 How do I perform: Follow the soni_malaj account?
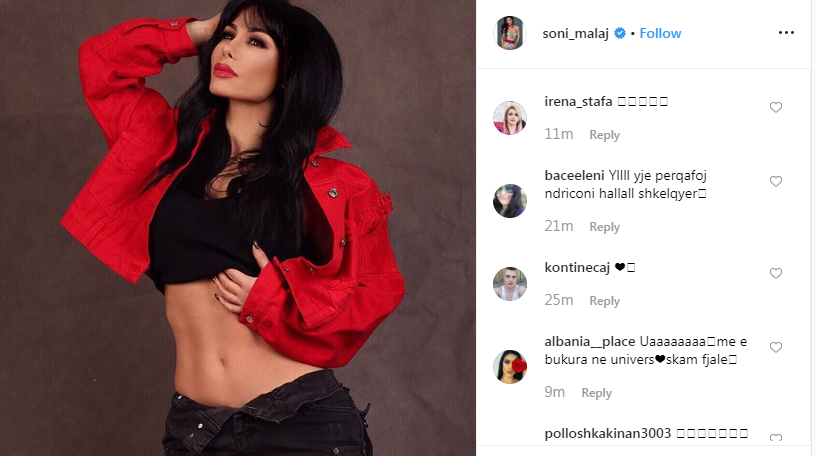[x=660, y=33]
